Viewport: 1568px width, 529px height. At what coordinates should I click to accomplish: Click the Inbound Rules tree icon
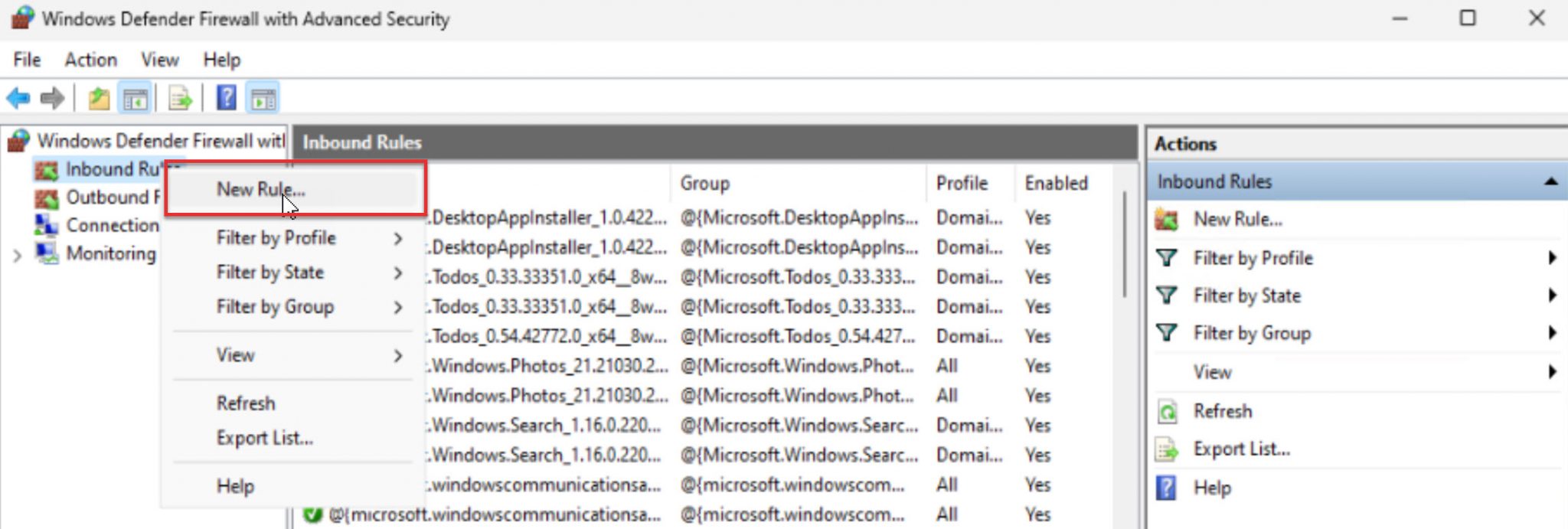pyautogui.click(x=47, y=170)
